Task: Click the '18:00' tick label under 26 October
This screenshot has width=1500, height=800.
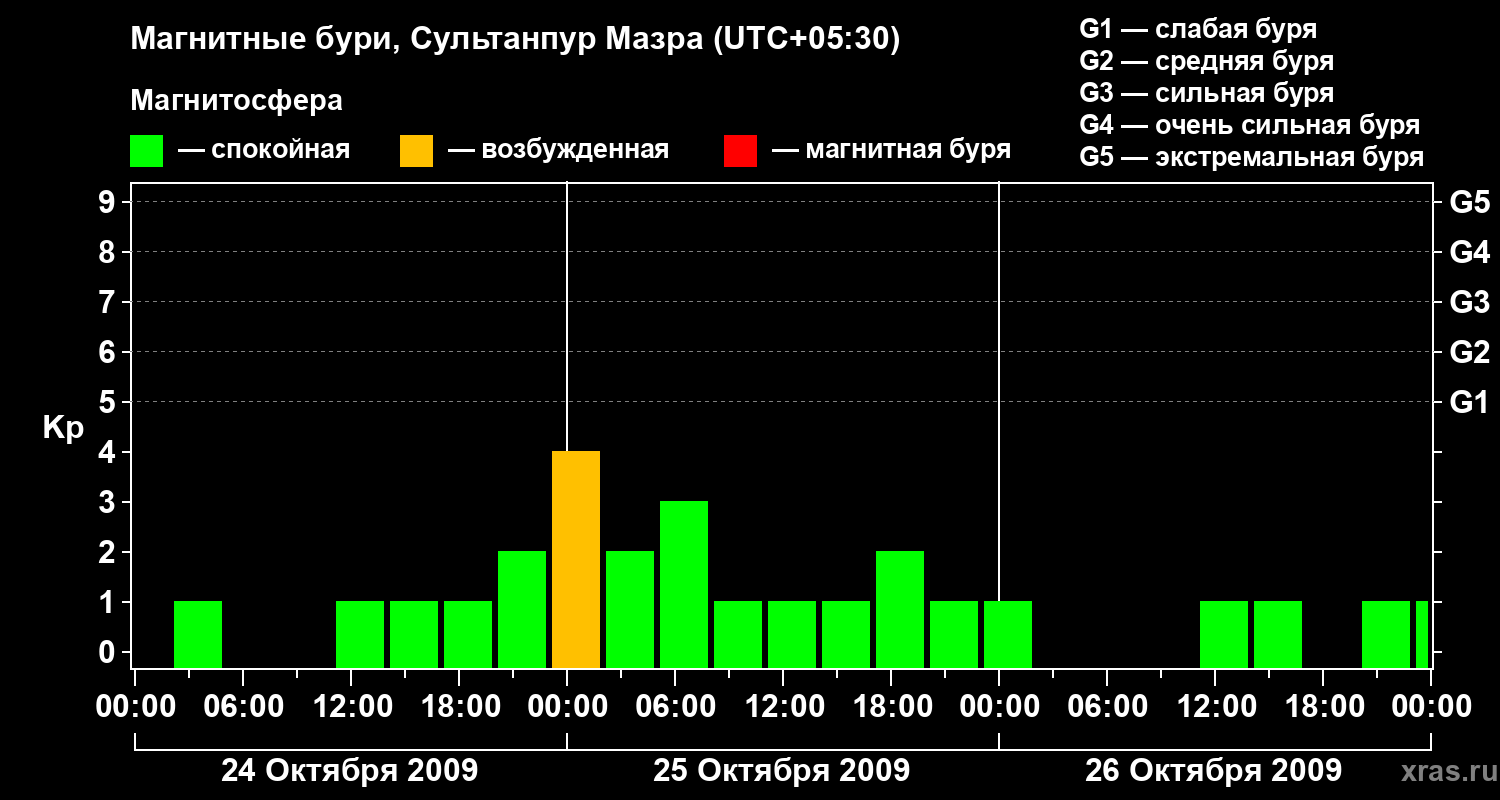Action: click(x=1324, y=707)
